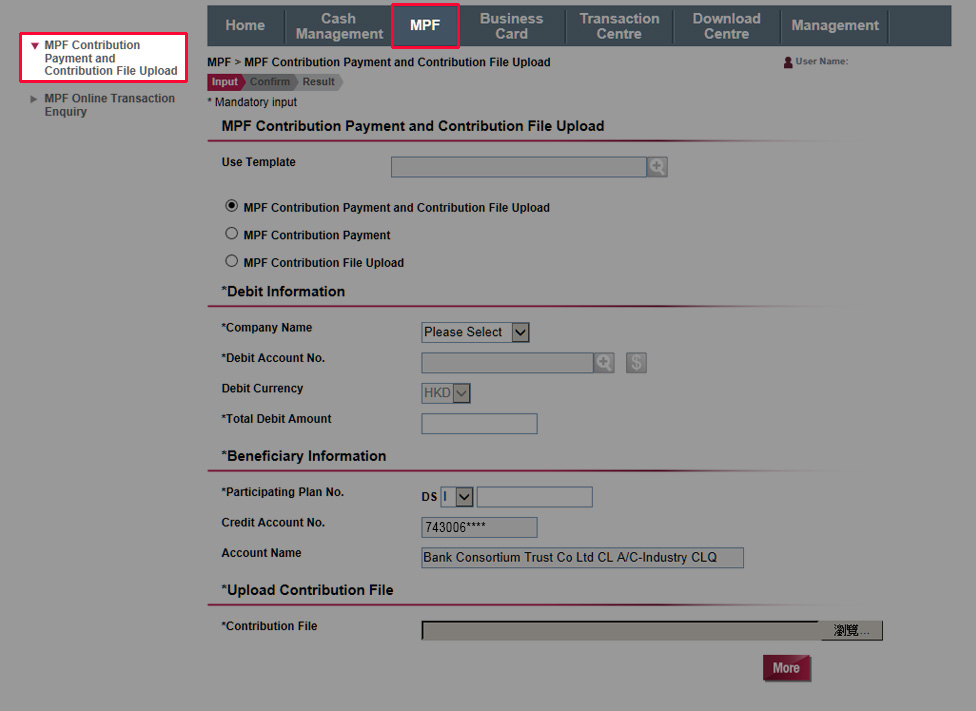Image resolution: width=976 pixels, height=711 pixels.
Task: Click the Beneficiary Information section heading
Action: pyautogui.click(x=304, y=456)
